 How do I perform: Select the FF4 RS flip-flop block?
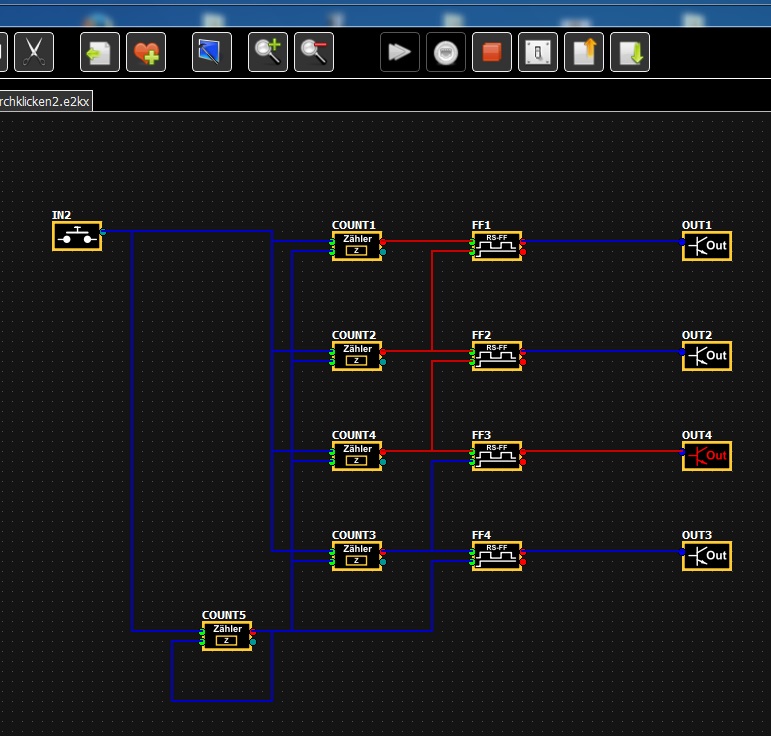pos(497,556)
